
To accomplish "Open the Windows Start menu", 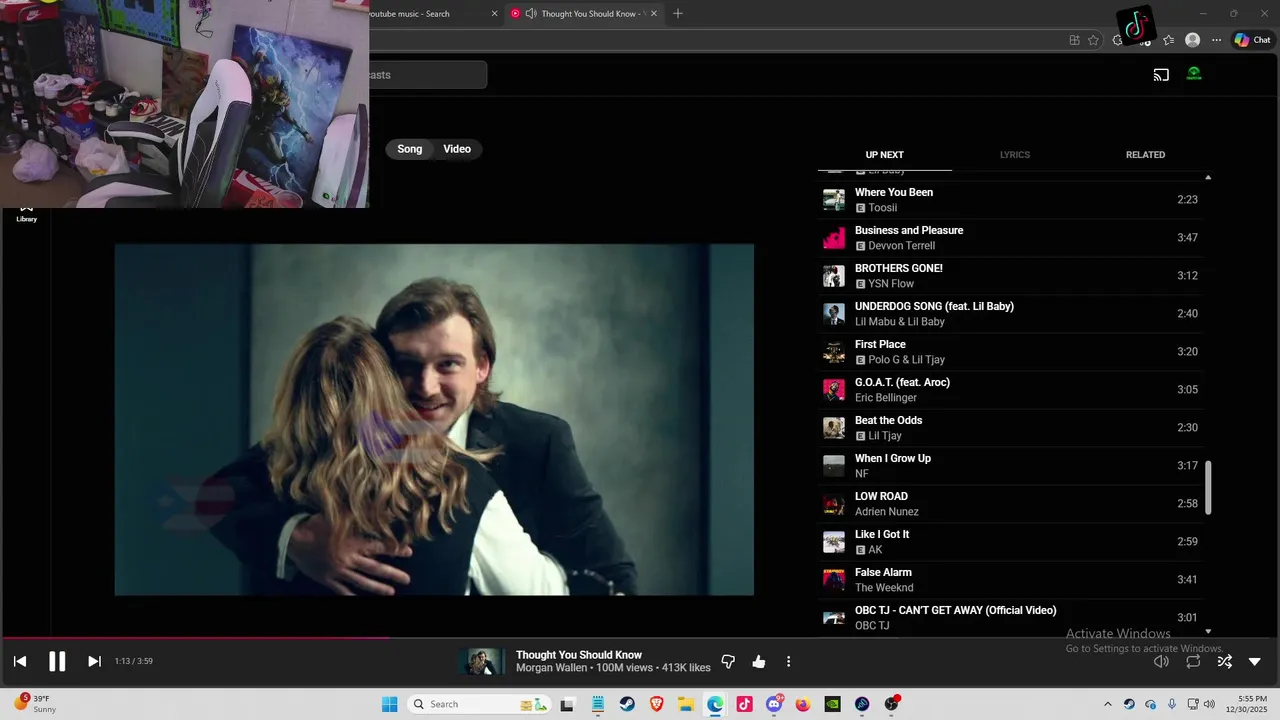I will coord(390,704).
